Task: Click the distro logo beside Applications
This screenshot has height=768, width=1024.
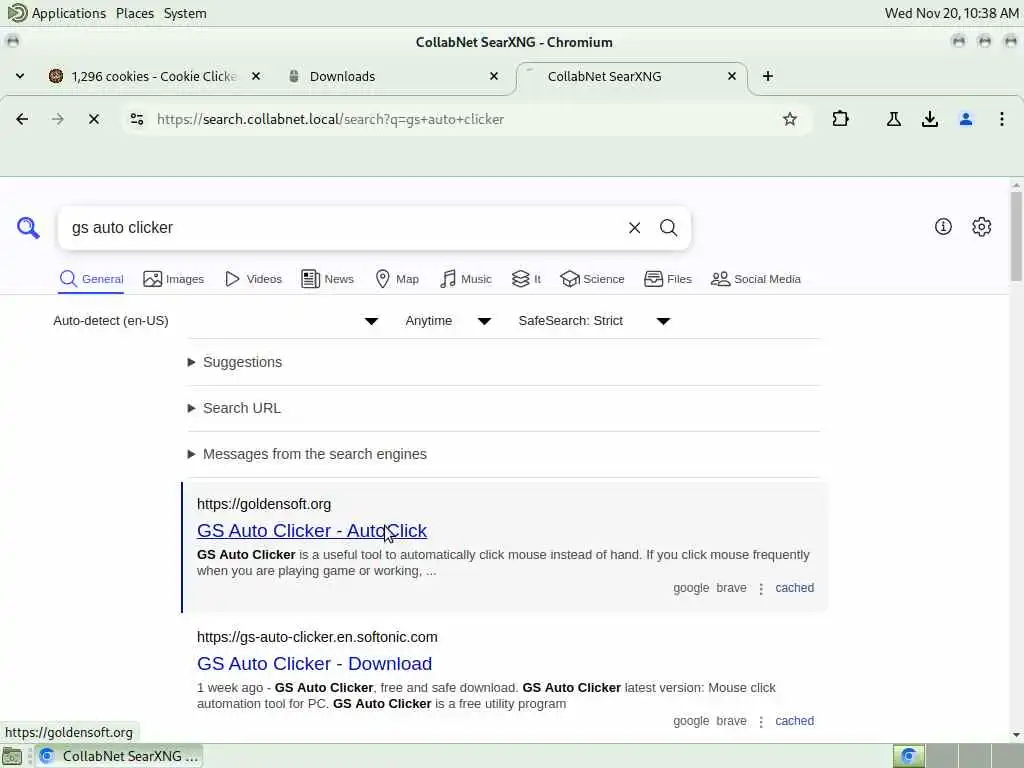Action: pyautogui.click(x=16, y=12)
